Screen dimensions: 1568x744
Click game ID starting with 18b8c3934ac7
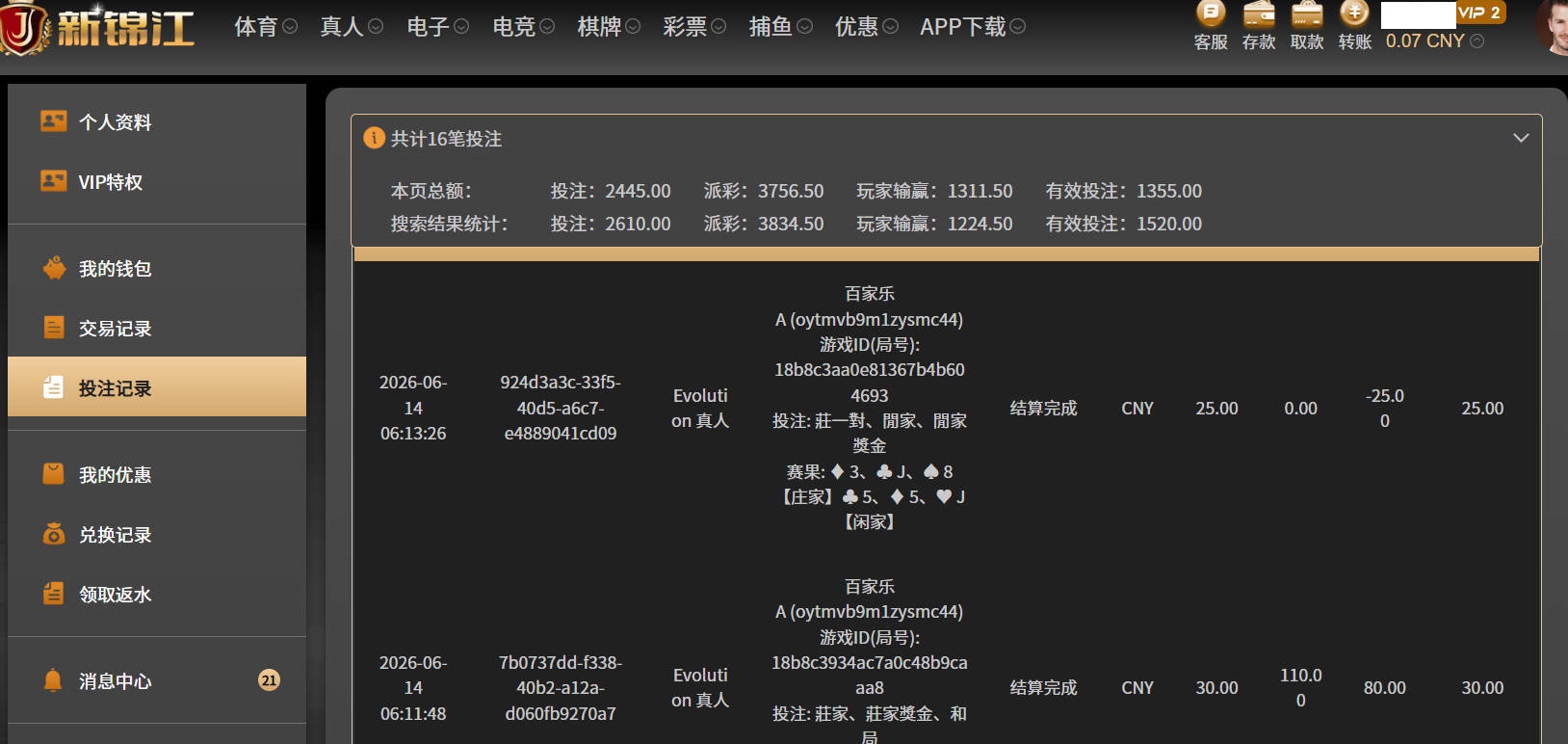tap(870, 676)
